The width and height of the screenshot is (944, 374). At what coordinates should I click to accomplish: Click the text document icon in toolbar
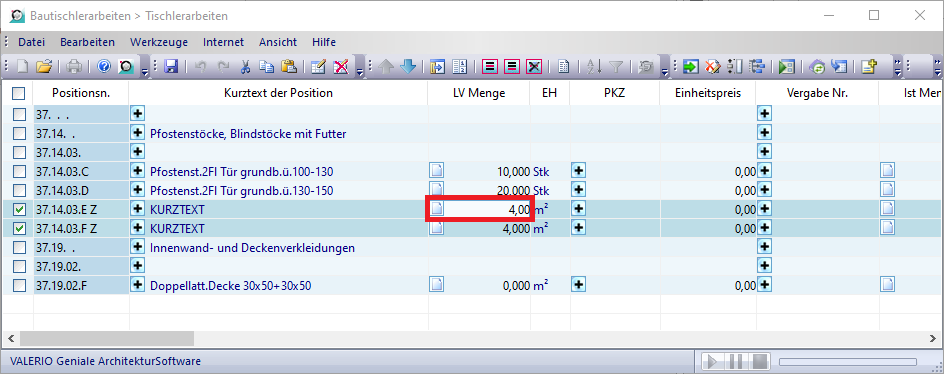(563, 67)
